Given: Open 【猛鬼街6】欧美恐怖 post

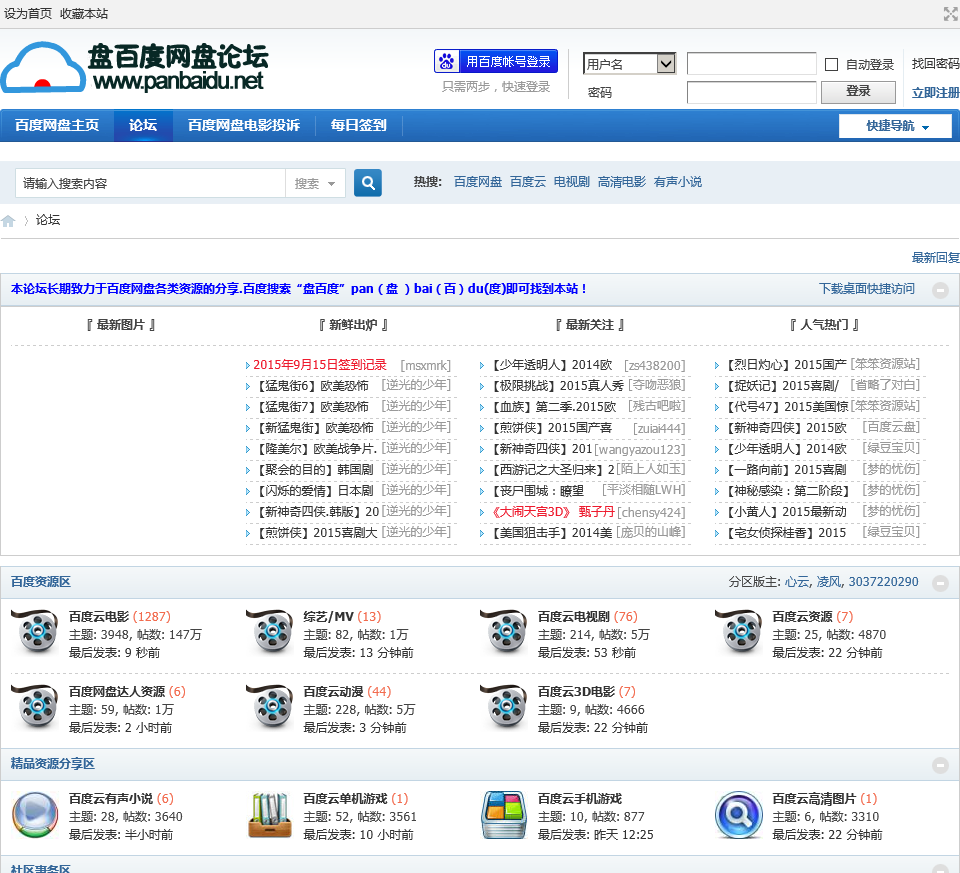Looking at the screenshot, I should pos(313,386).
